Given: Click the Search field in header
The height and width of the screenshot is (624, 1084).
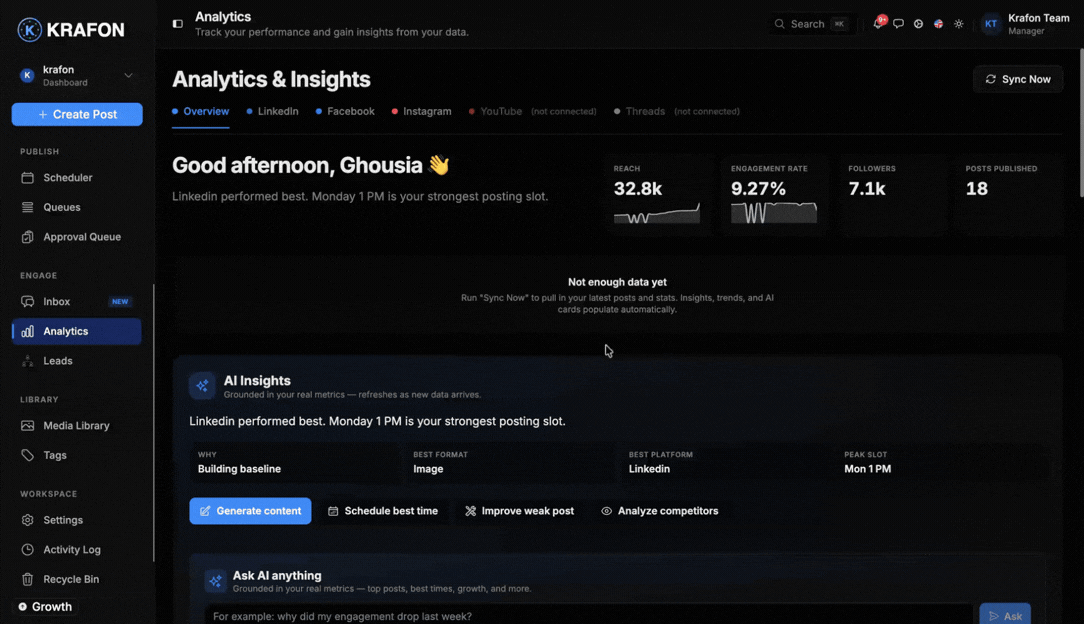Looking at the screenshot, I should pos(812,23).
